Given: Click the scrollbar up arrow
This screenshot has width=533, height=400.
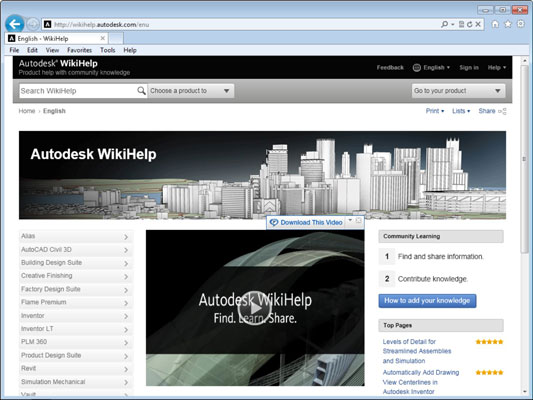Looking at the screenshot, I should pos(525,61).
